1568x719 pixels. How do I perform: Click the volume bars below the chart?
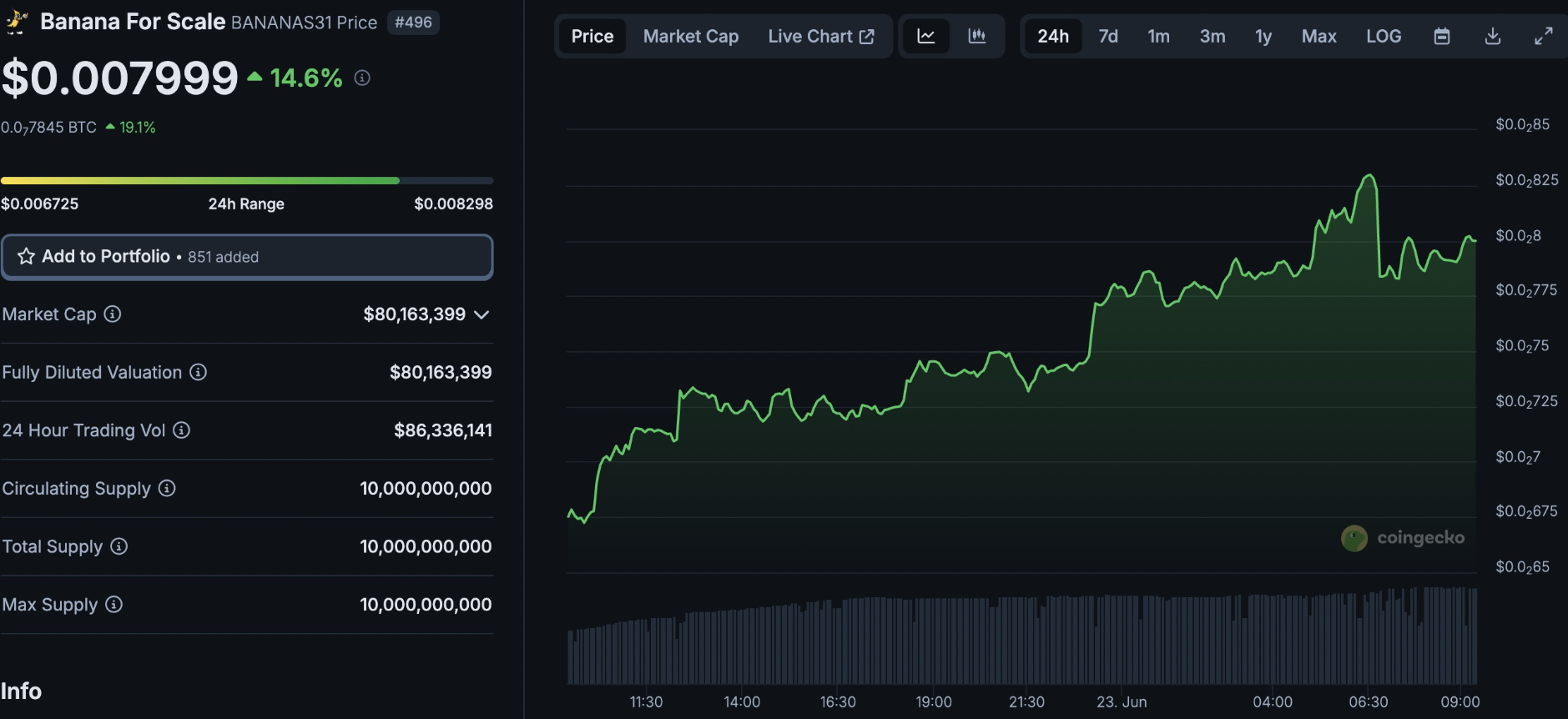[x=1022, y=636]
